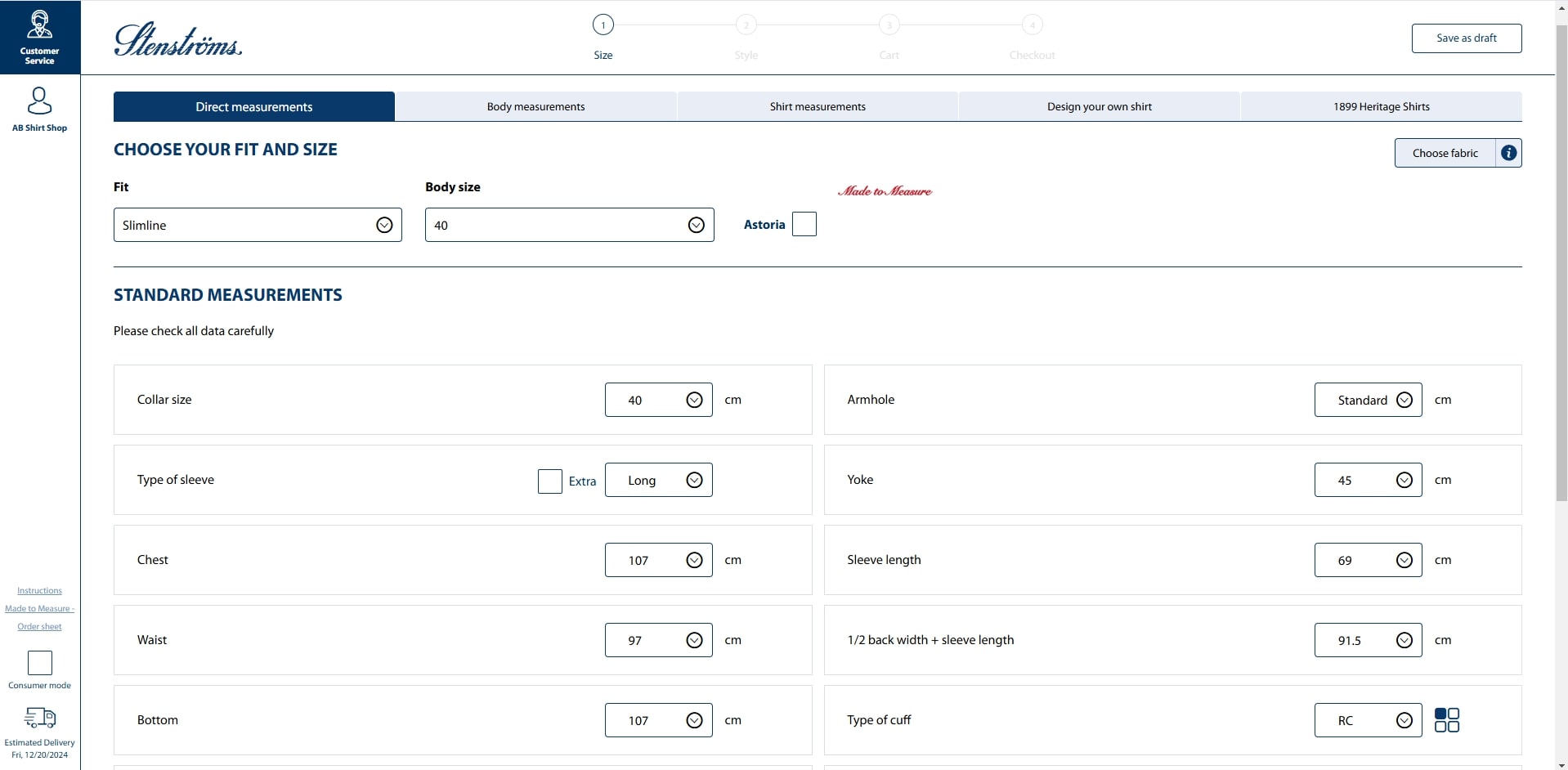Click the Made to Measure script logo
Viewport: 1568px width, 770px height.
tap(885, 191)
